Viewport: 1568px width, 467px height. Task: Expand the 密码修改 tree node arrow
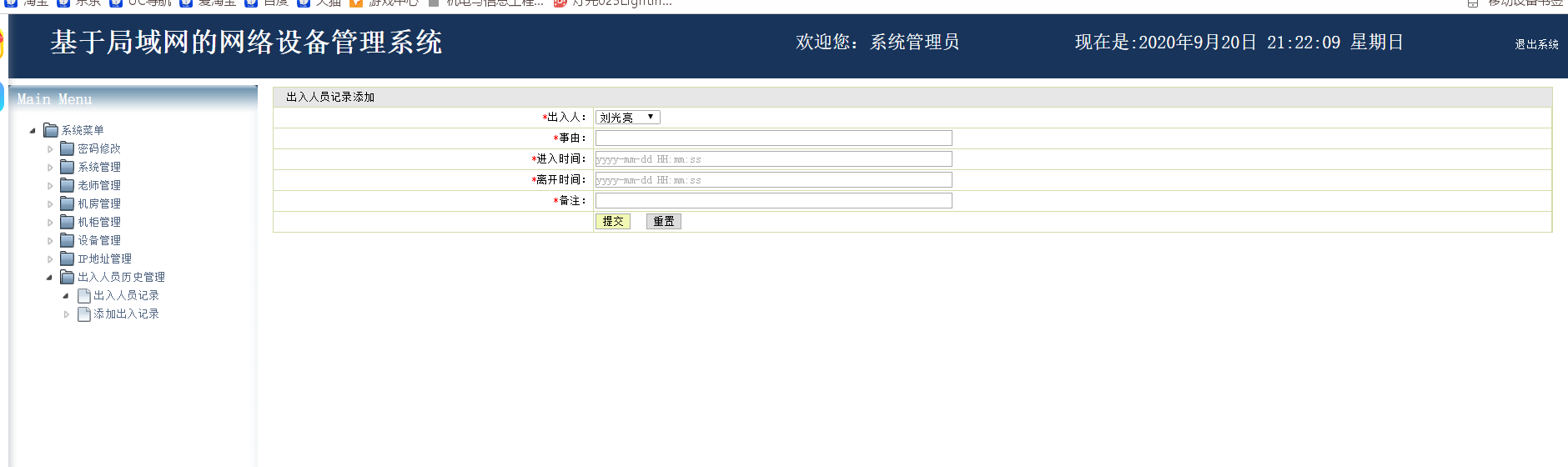coord(50,149)
